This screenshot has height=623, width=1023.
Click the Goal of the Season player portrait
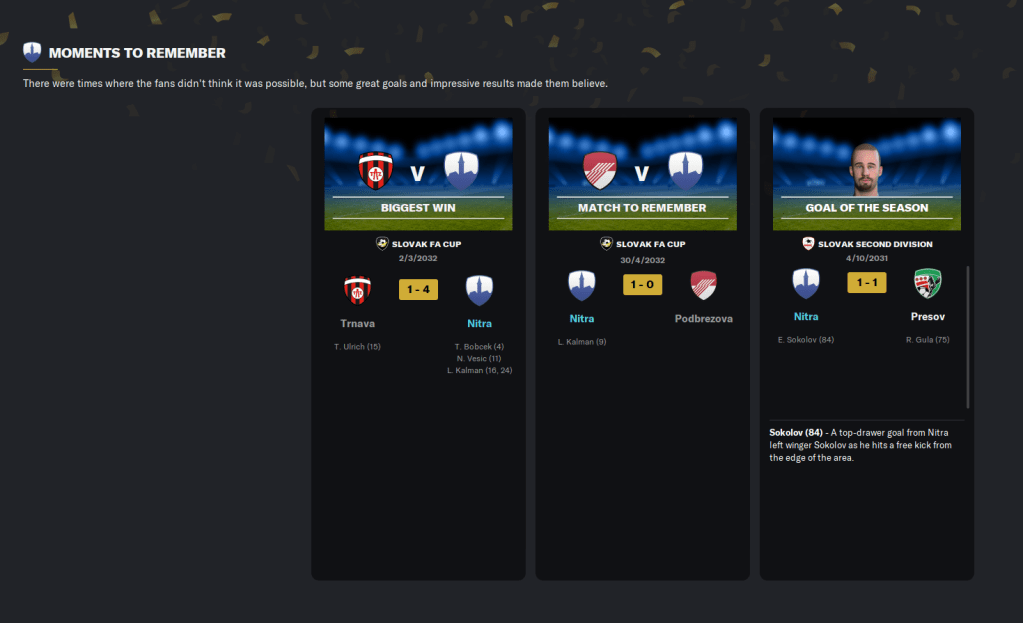click(x=866, y=169)
